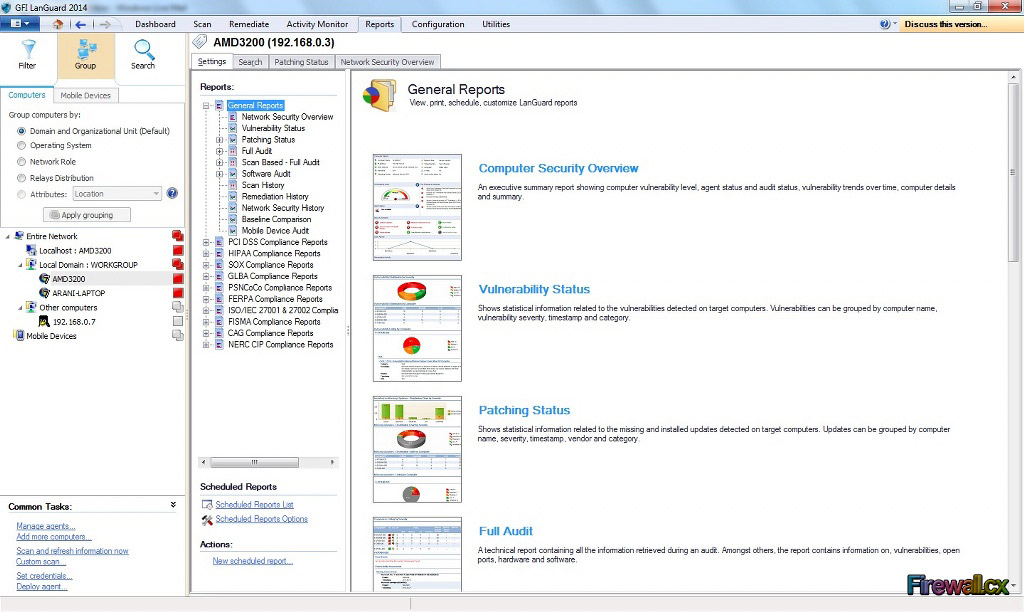Click the main pane vertical scrollbar thumb

1013,171
